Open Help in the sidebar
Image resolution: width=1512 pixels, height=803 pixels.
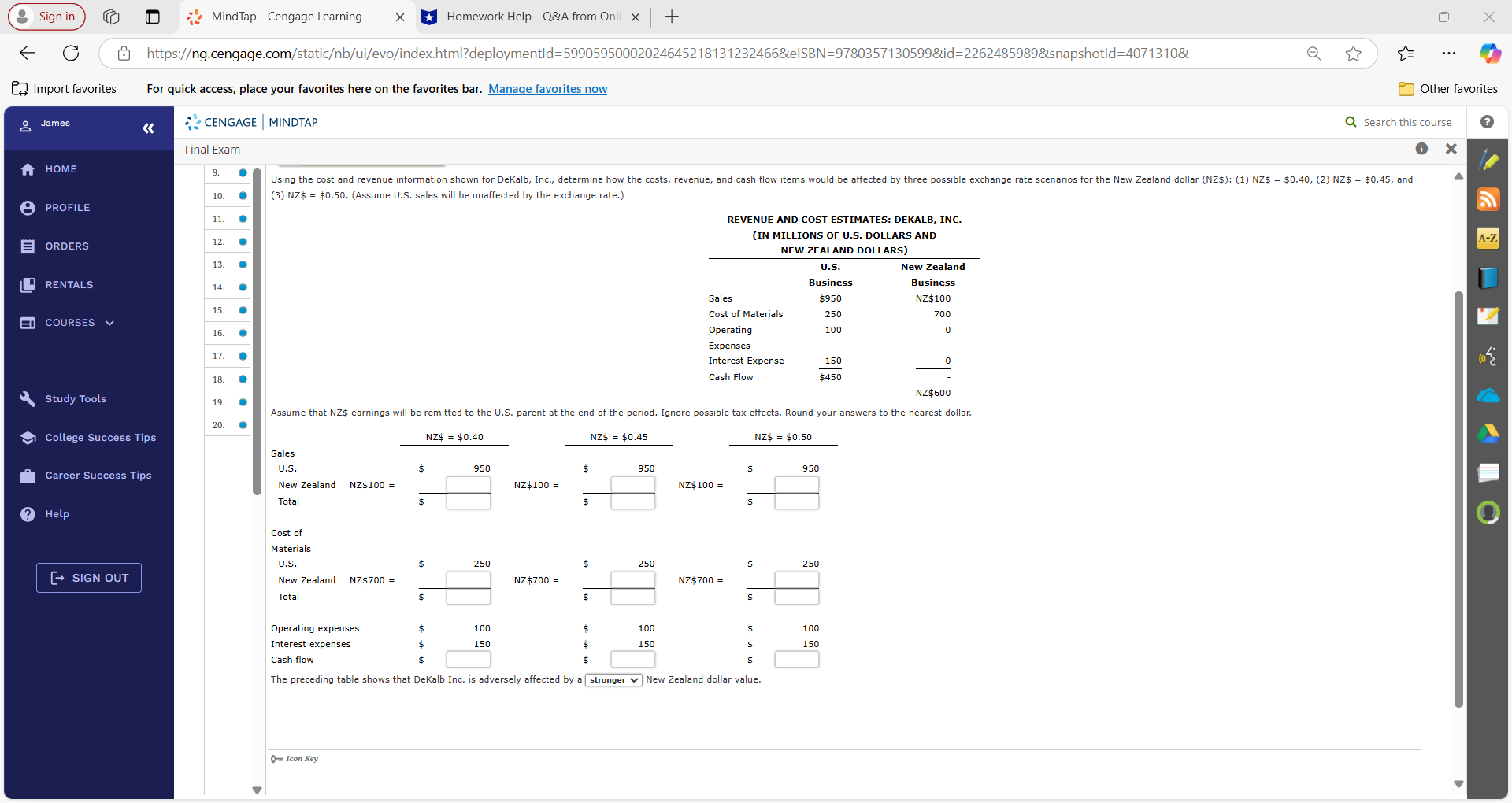tap(57, 514)
